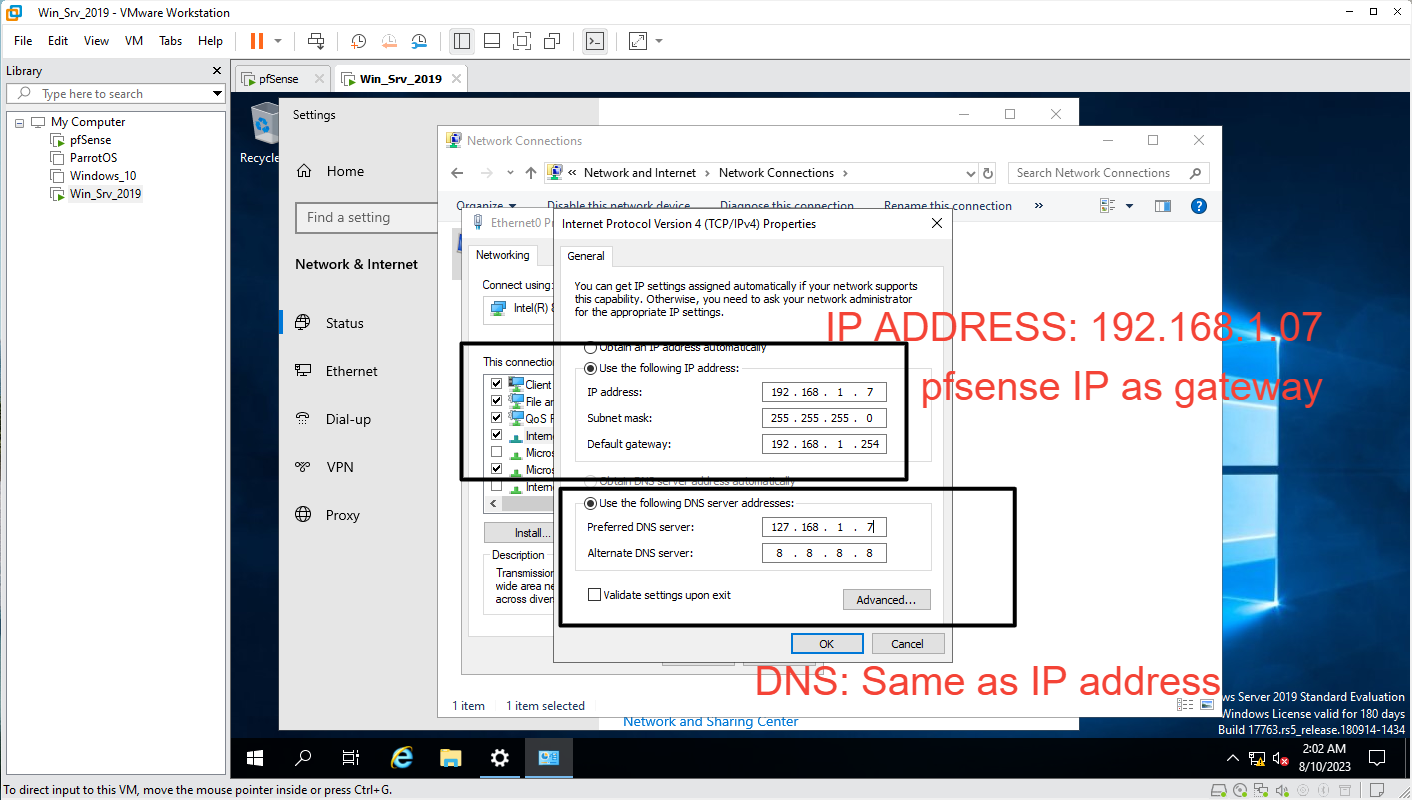This screenshot has width=1412, height=800.
Task: Select the General tab in IPv4 properties
Action: pos(586,256)
